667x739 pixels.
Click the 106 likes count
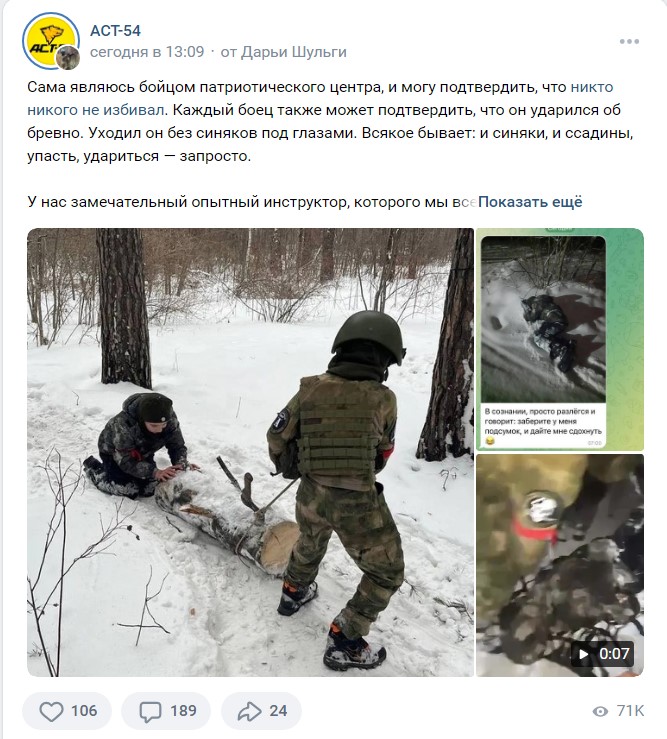click(84, 711)
